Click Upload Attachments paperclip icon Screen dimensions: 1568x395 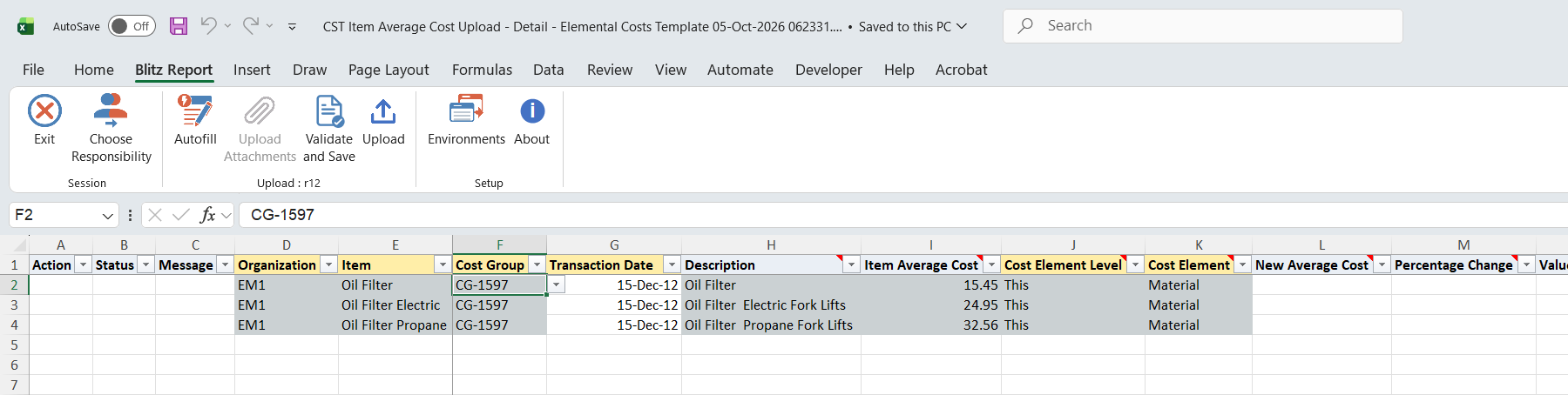260,111
